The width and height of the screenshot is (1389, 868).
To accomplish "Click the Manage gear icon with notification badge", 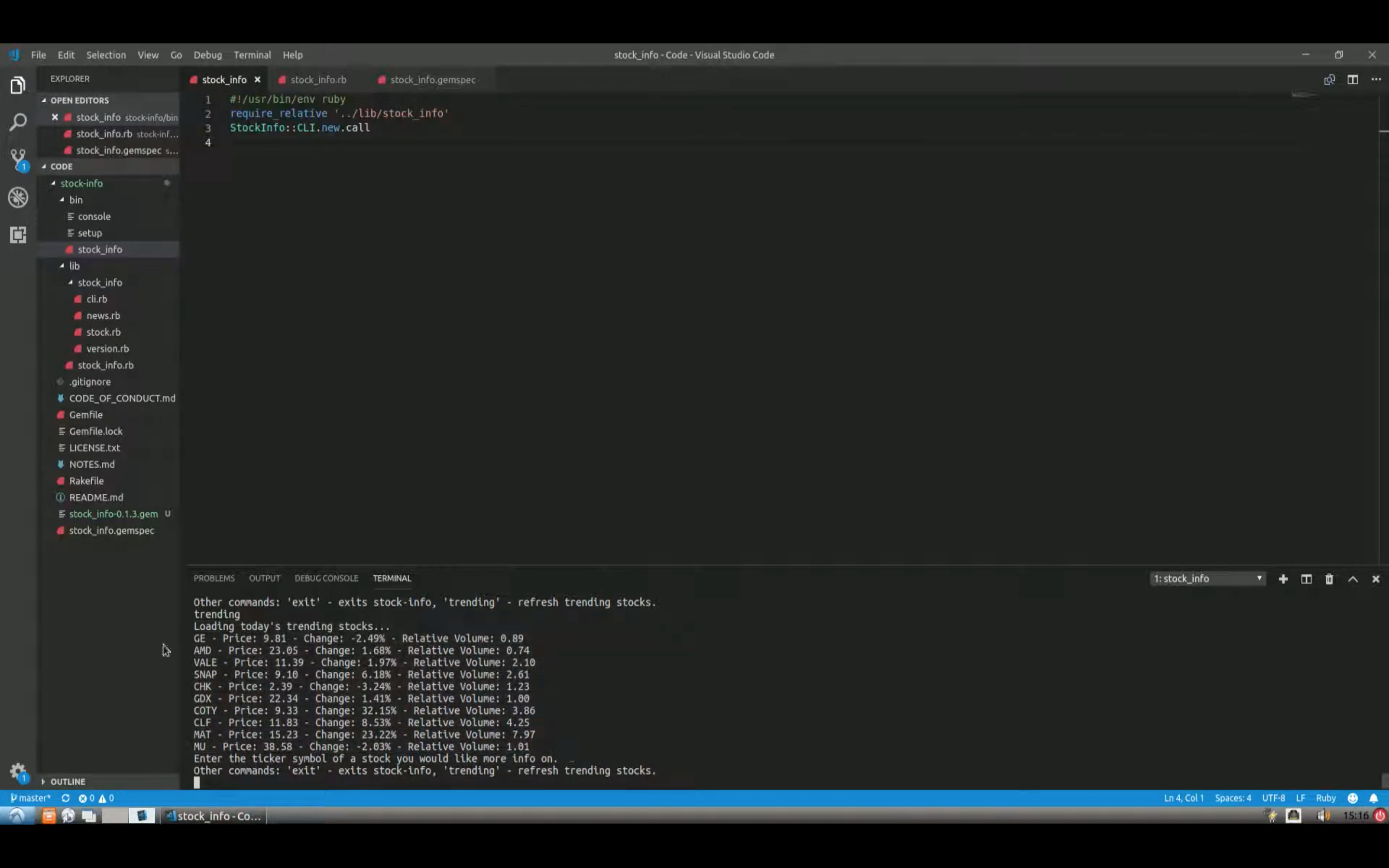I will 18,771.
